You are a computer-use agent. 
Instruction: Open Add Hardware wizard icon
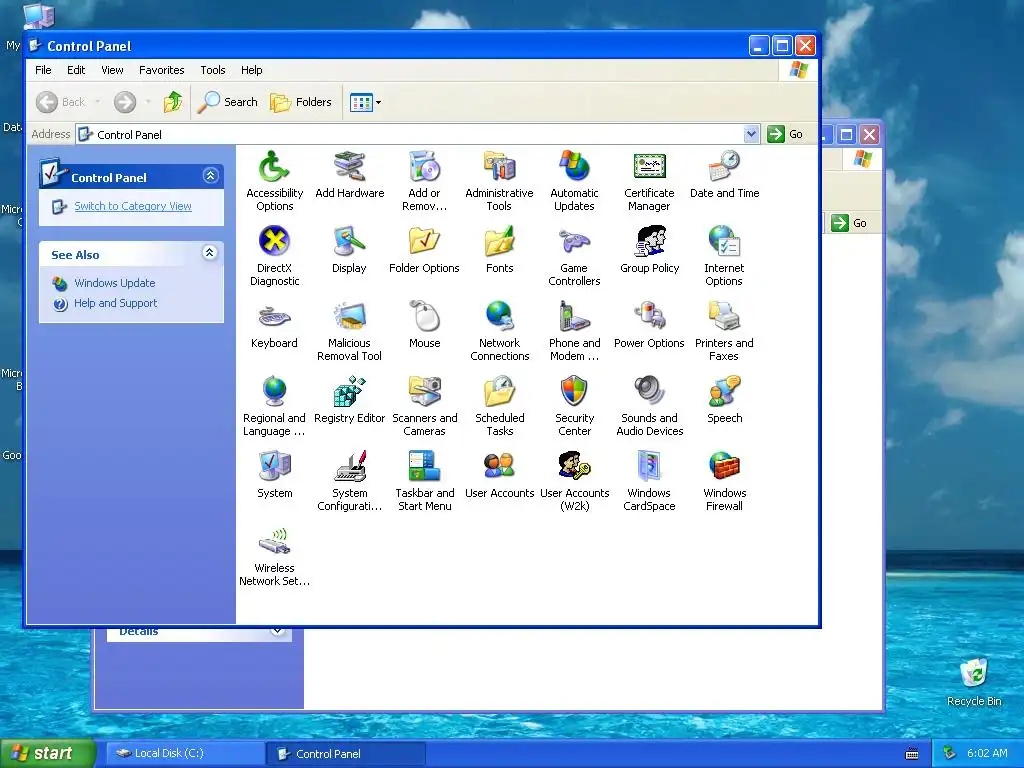point(349,167)
